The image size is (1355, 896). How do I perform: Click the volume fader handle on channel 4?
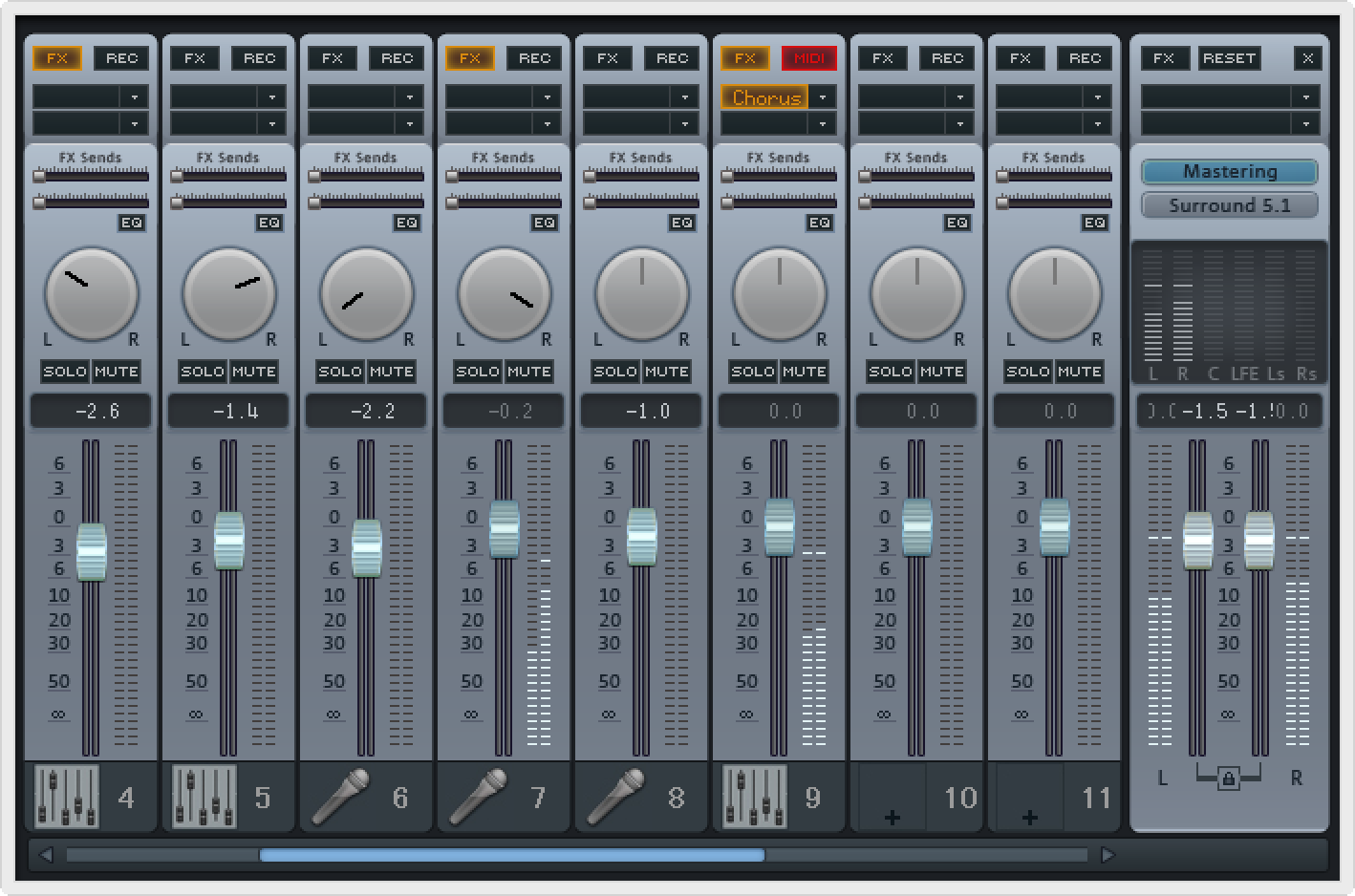click(x=92, y=551)
